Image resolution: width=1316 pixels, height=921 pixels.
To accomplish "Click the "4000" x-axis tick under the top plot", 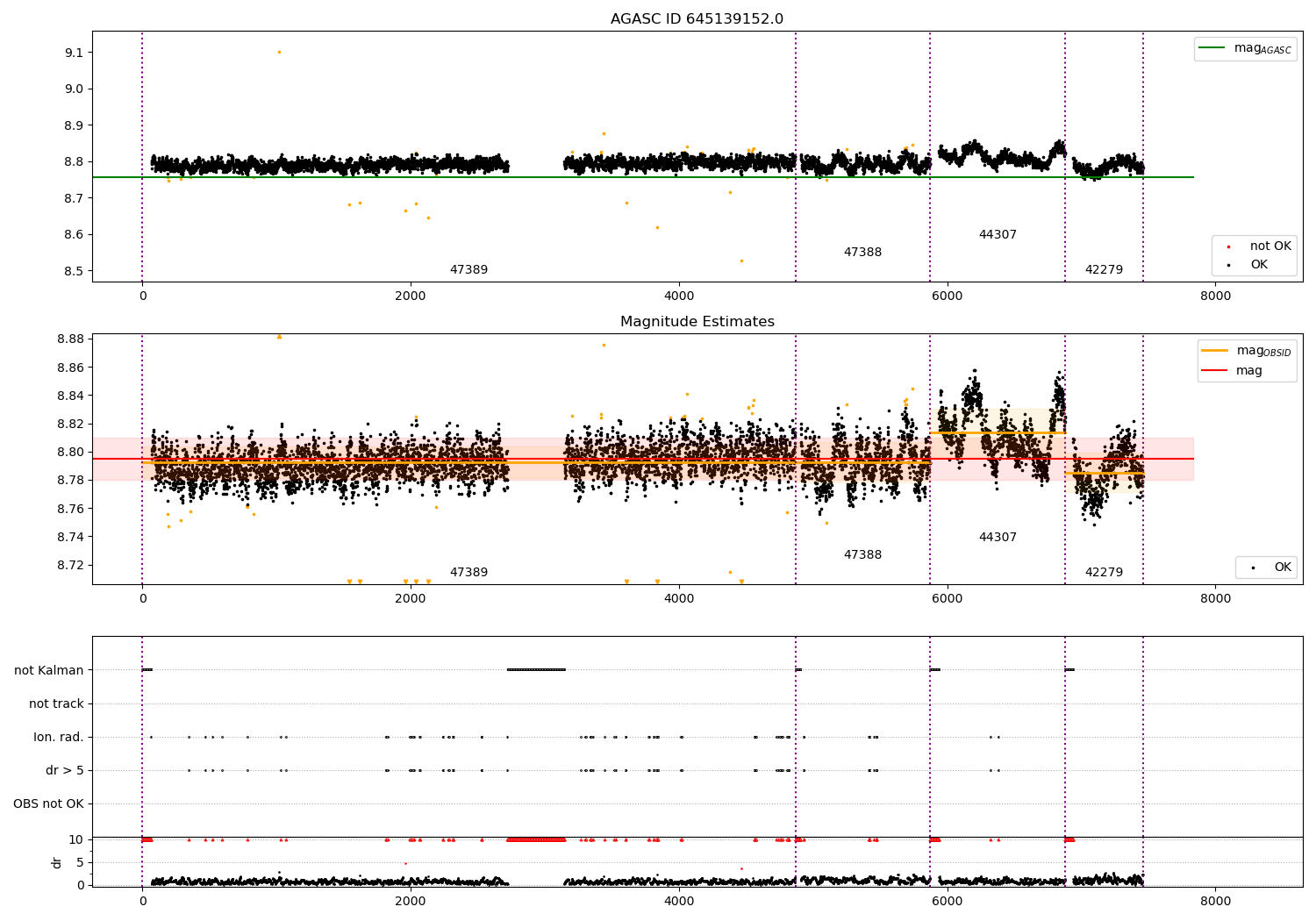I will coord(679,296).
